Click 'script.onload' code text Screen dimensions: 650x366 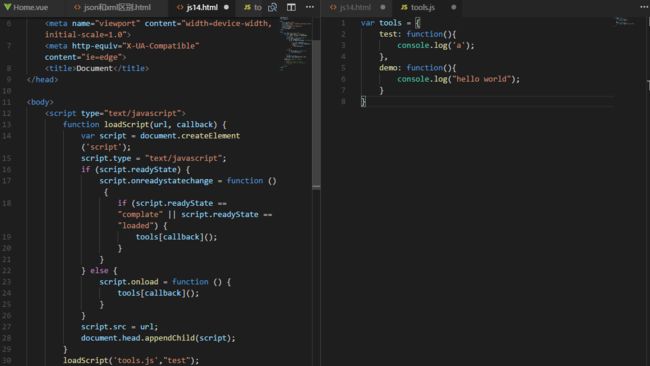(x=129, y=282)
